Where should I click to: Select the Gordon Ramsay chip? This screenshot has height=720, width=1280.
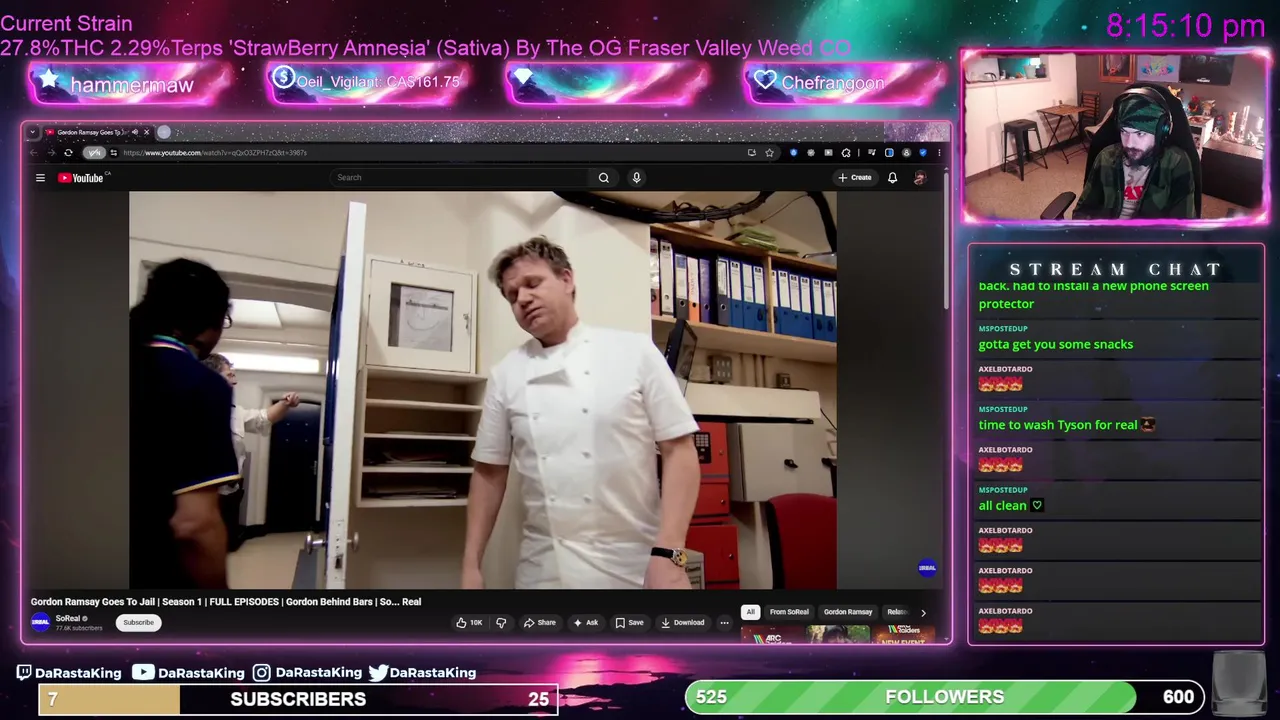[848, 612]
